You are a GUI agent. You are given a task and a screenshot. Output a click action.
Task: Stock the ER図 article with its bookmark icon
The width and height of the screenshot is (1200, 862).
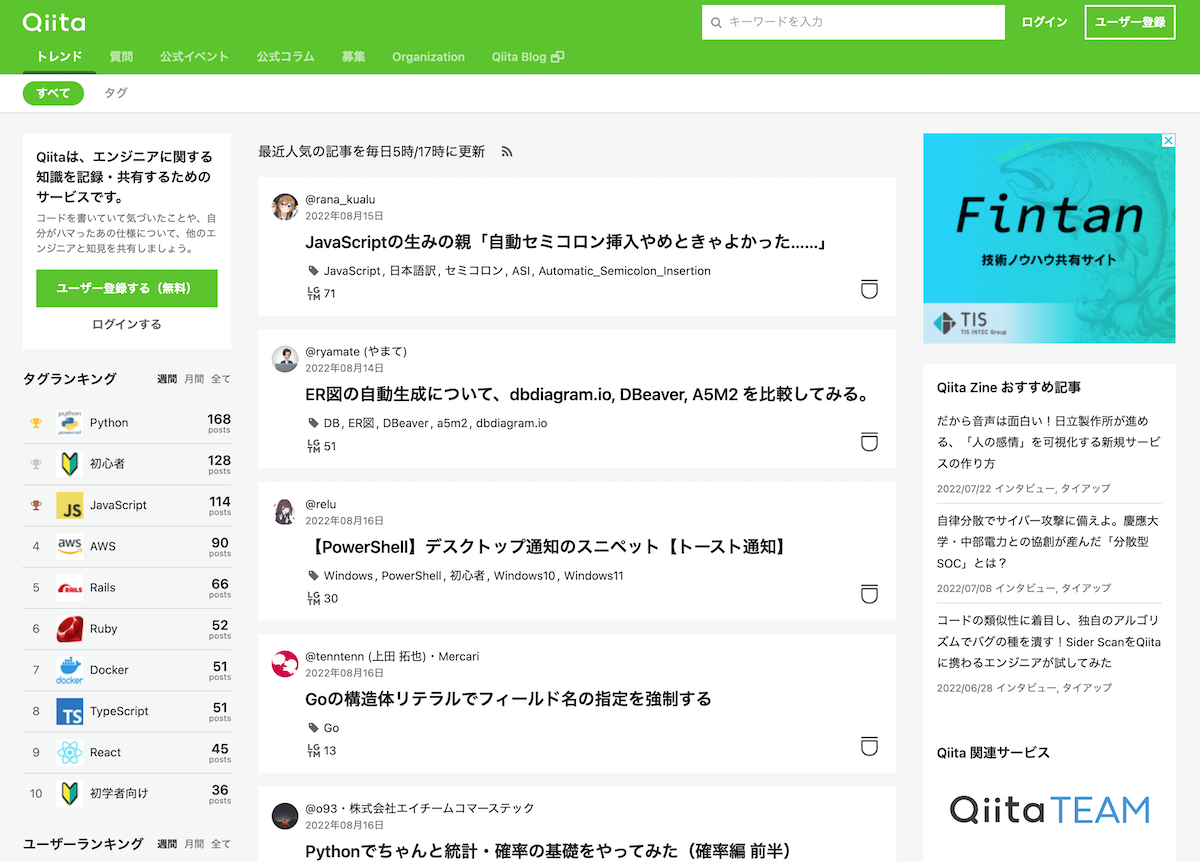click(869, 442)
